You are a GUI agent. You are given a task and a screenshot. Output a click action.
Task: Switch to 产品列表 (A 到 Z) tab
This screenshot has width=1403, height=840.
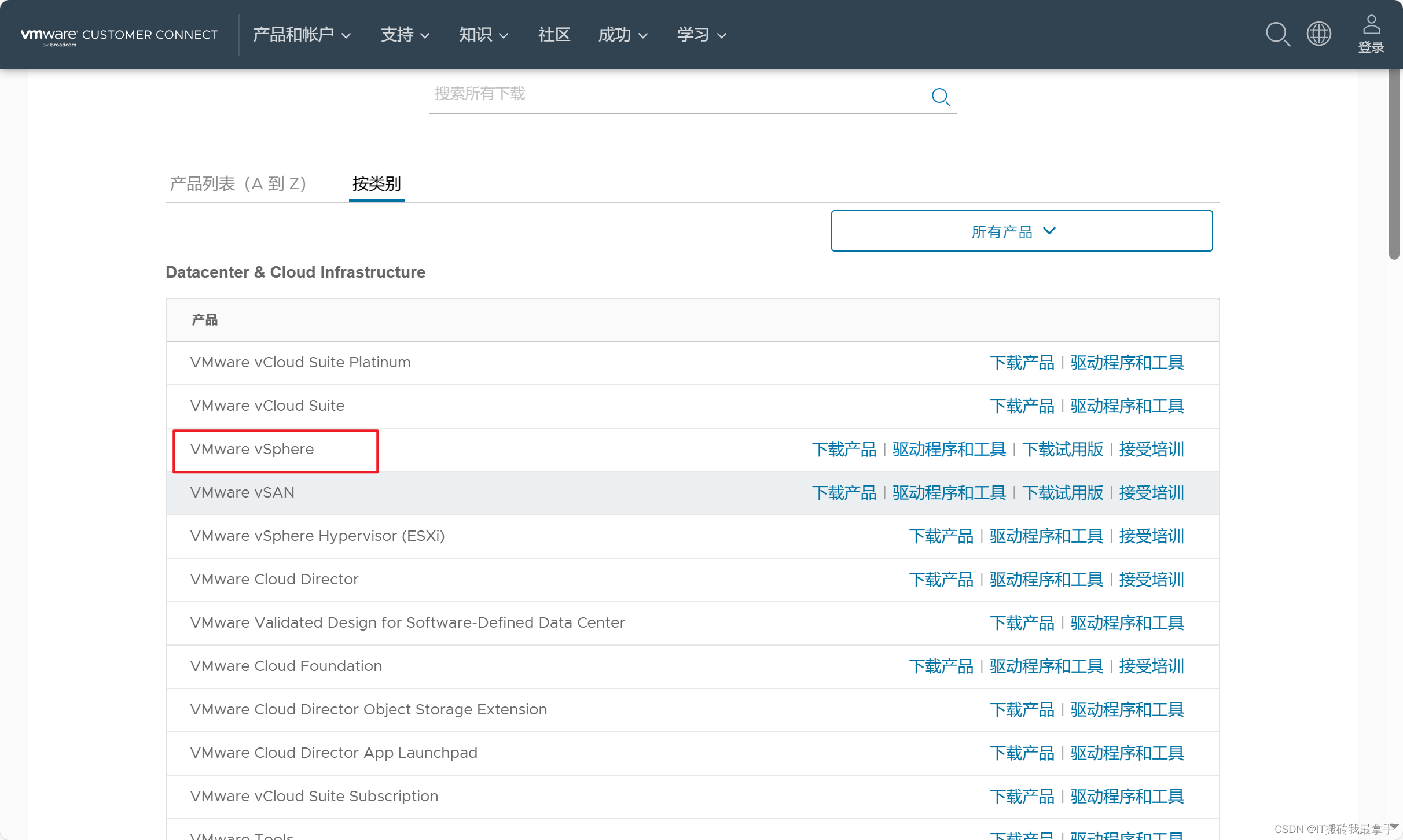[x=237, y=184]
